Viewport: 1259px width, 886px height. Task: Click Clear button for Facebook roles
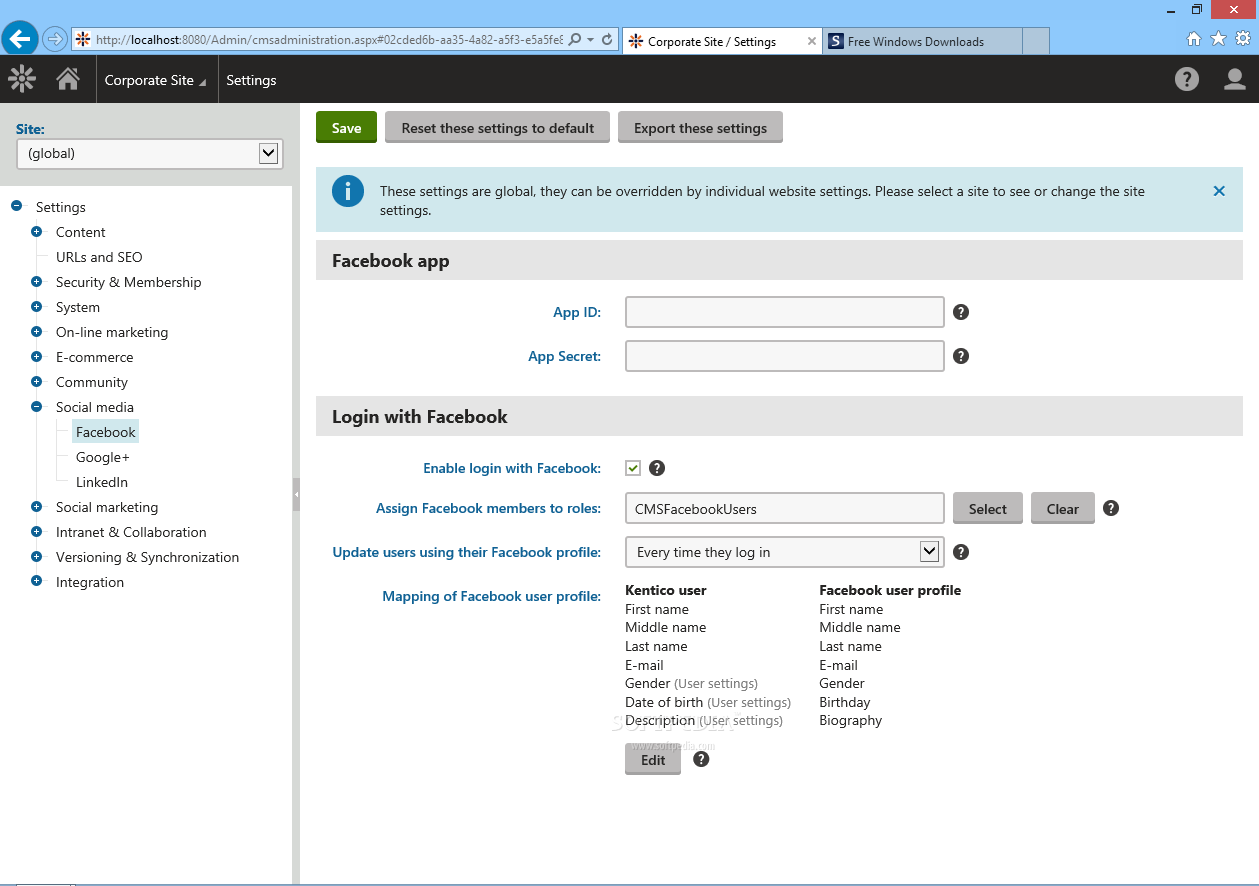(1063, 508)
